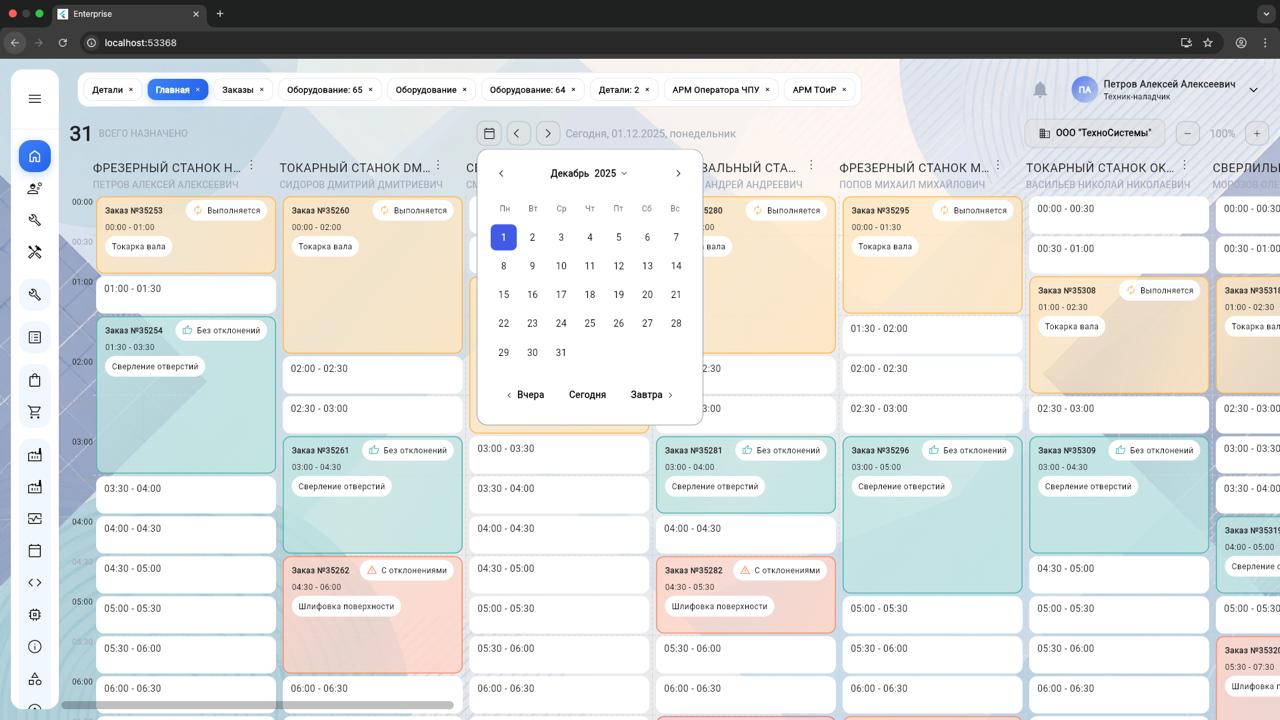Click the home icon in the sidebar
Screen dimensions: 1280x720
point(35,156)
